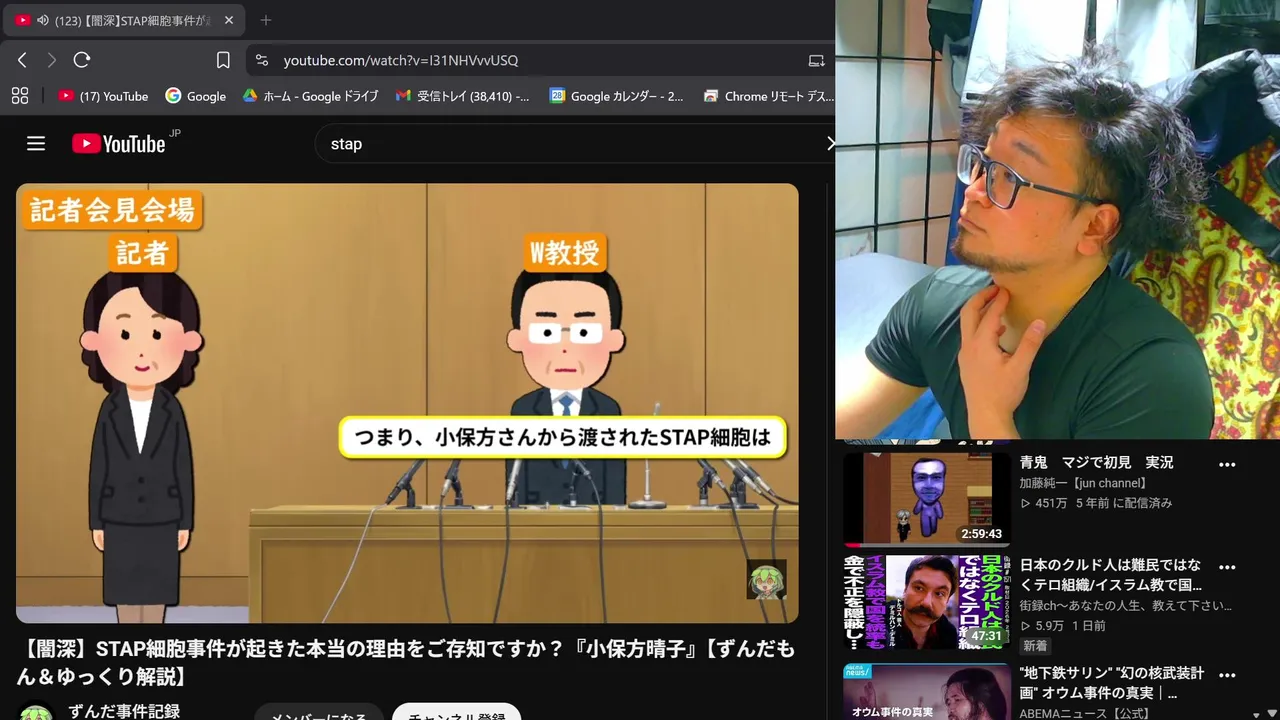Click the URL address bar text
This screenshot has height=720, width=1280.
(400, 60)
